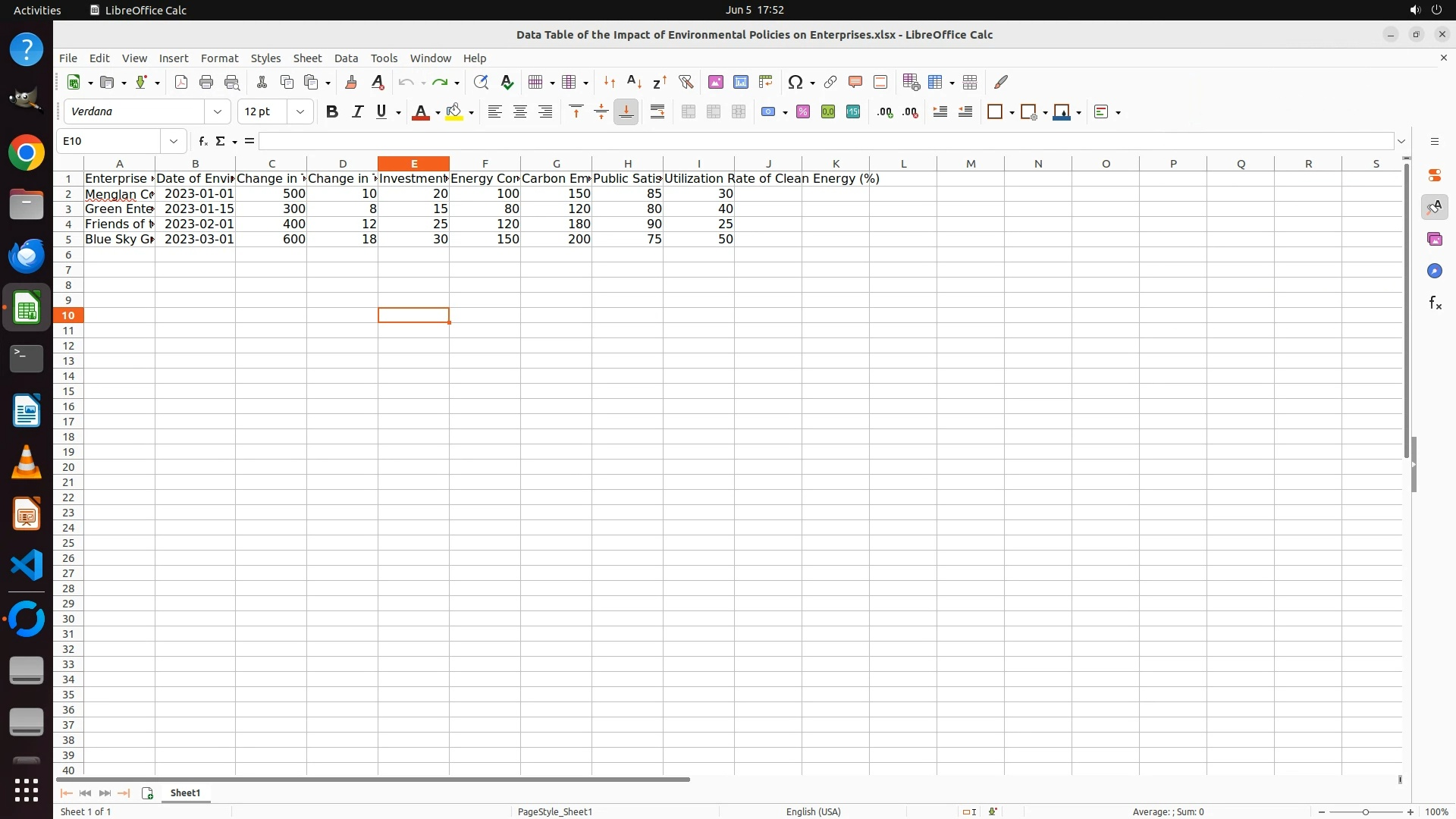The width and height of the screenshot is (1456, 819).
Task: Click the formula input line
Action: 825,141
